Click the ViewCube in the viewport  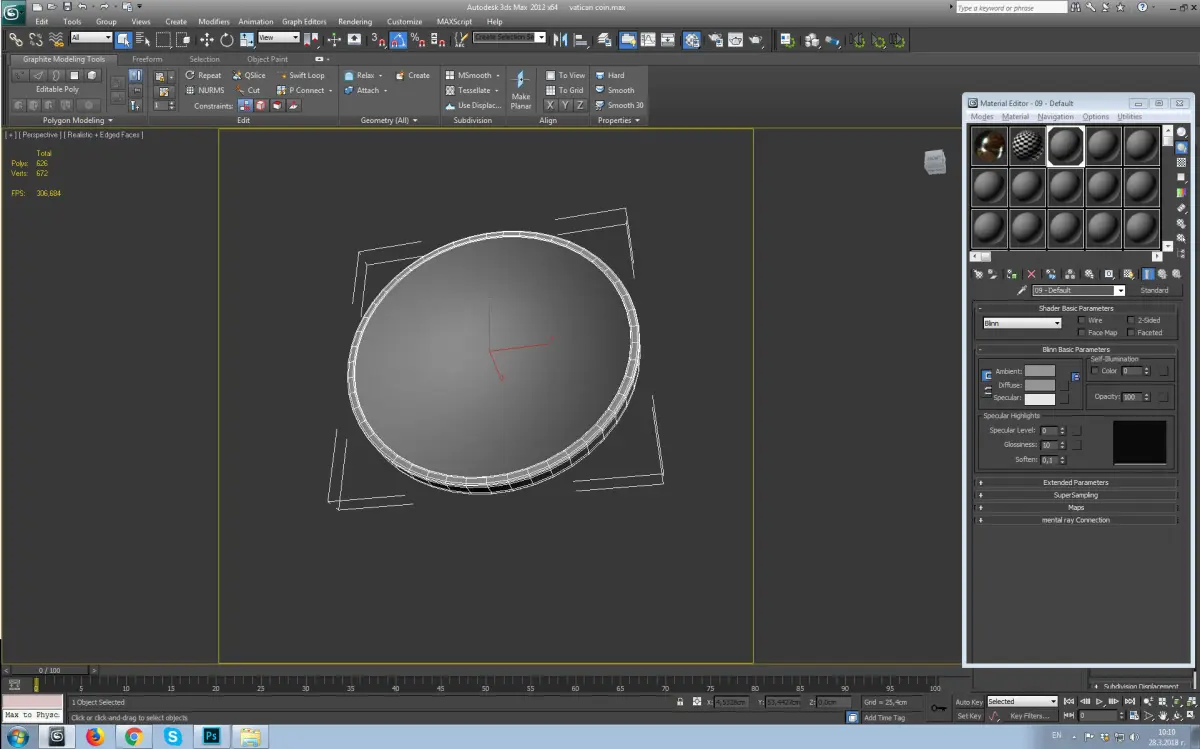(x=934, y=162)
